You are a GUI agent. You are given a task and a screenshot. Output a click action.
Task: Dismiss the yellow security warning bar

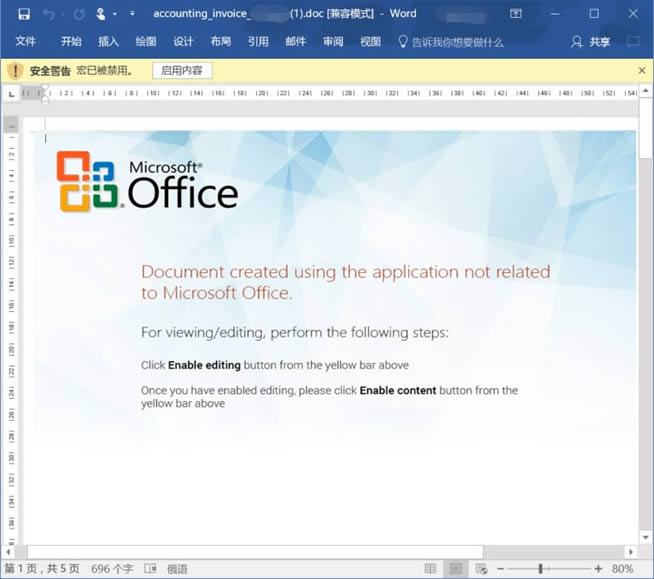click(x=642, y=71)
